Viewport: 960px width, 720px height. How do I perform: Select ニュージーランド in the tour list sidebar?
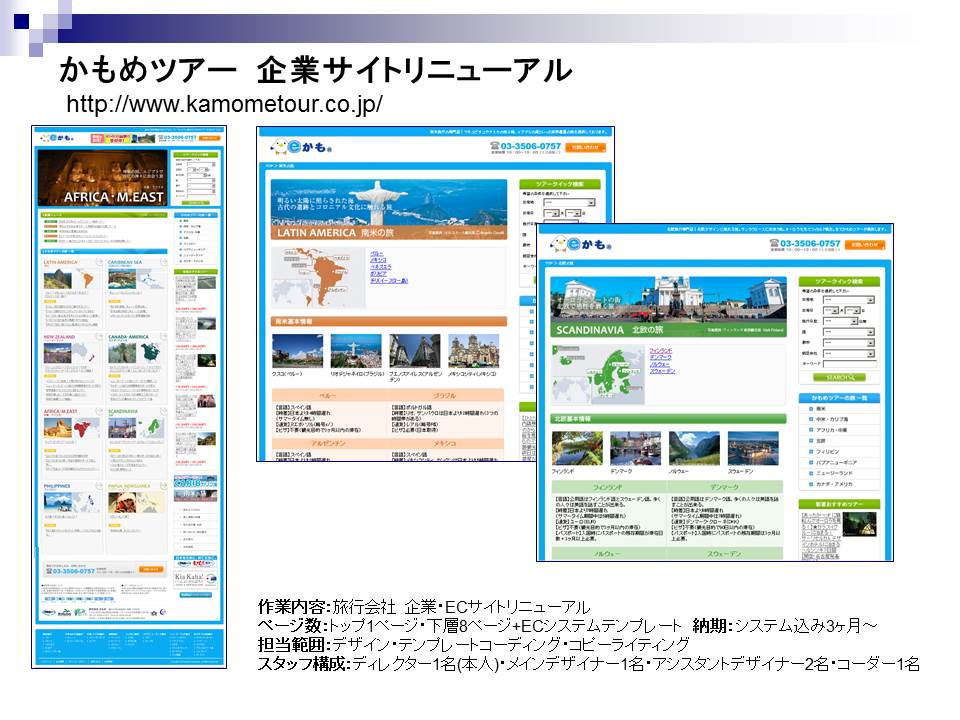[835, 473]
